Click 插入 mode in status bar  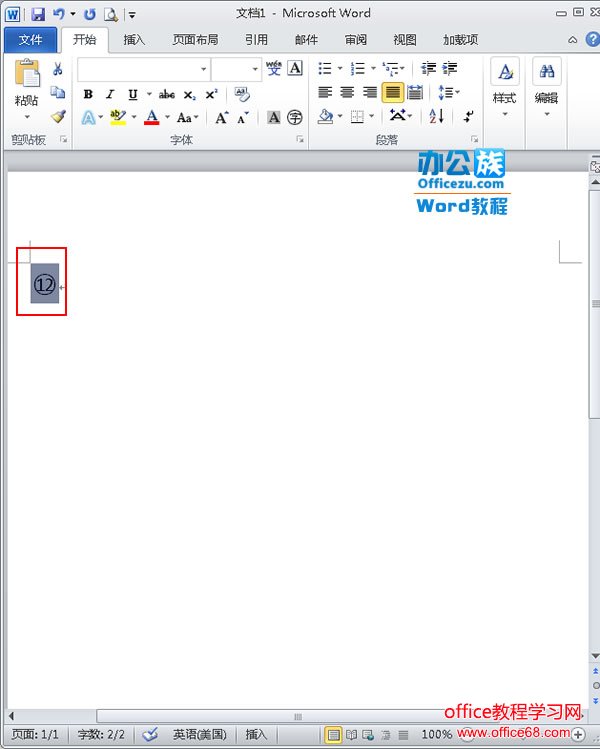coord(256,734)
